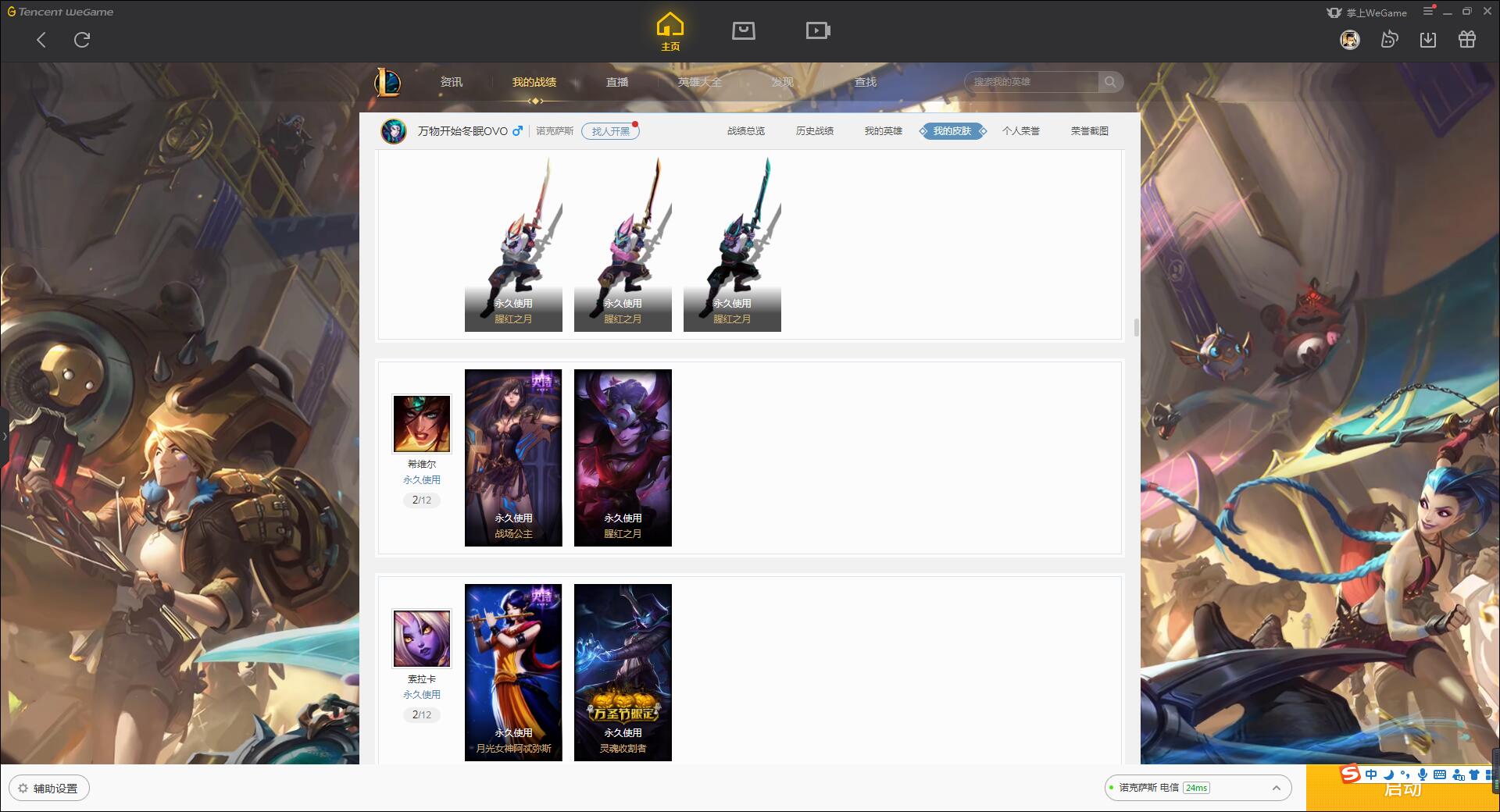This screenshot has width=1500, height=812.
Task: Click the Sogou microphone voice input
Action: point(1423,775)
